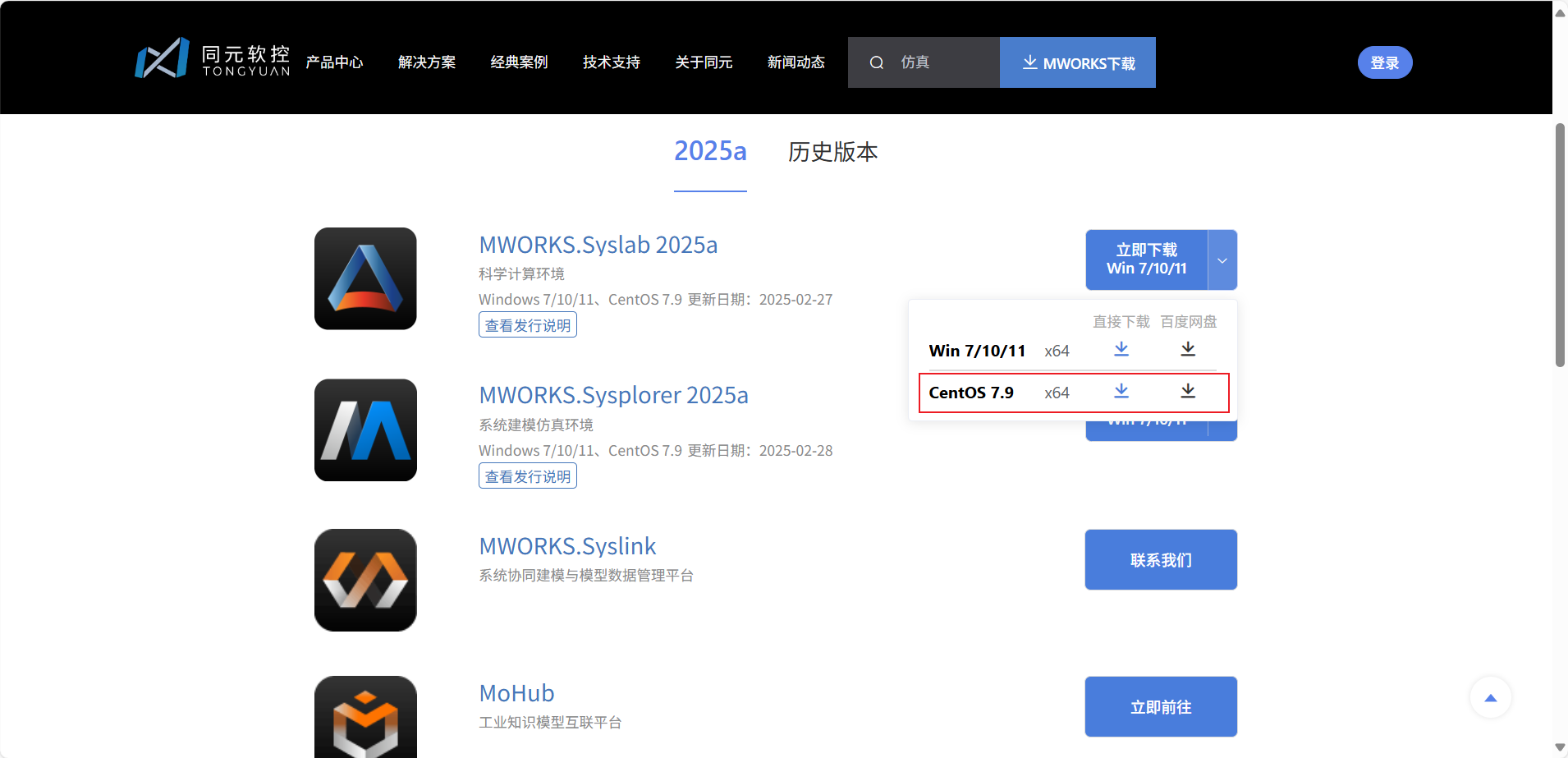The height and width of the screenshot is (758, 1568).
Task: Click the Win 7/10/11 label in dropdown
Action: (x=977, y=351)
